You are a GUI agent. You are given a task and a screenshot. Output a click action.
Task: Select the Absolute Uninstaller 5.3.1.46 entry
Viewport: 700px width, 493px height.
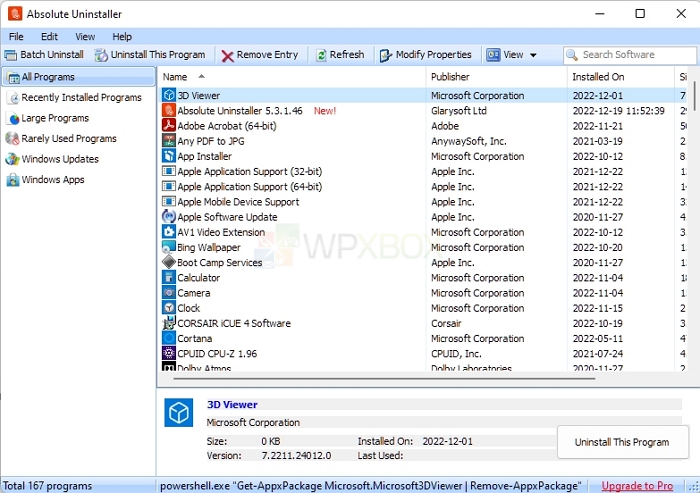click(x=240, y=111)
